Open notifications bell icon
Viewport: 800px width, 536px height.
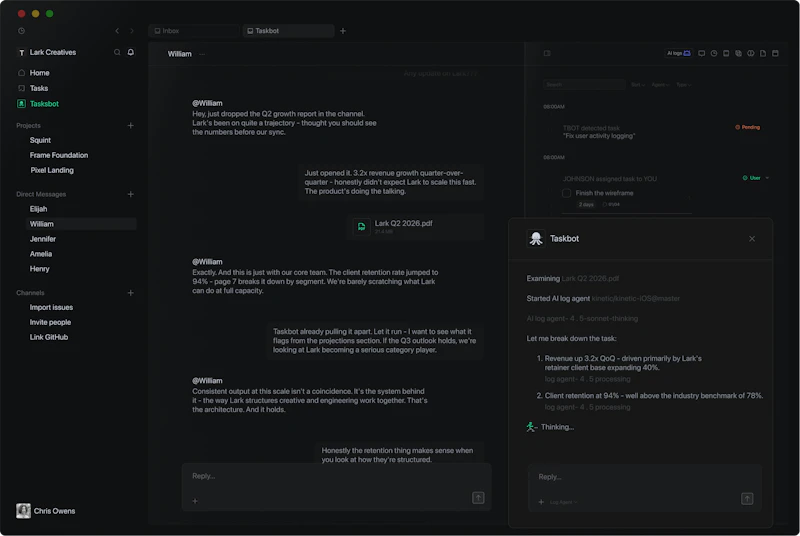(x=131, y=52)
